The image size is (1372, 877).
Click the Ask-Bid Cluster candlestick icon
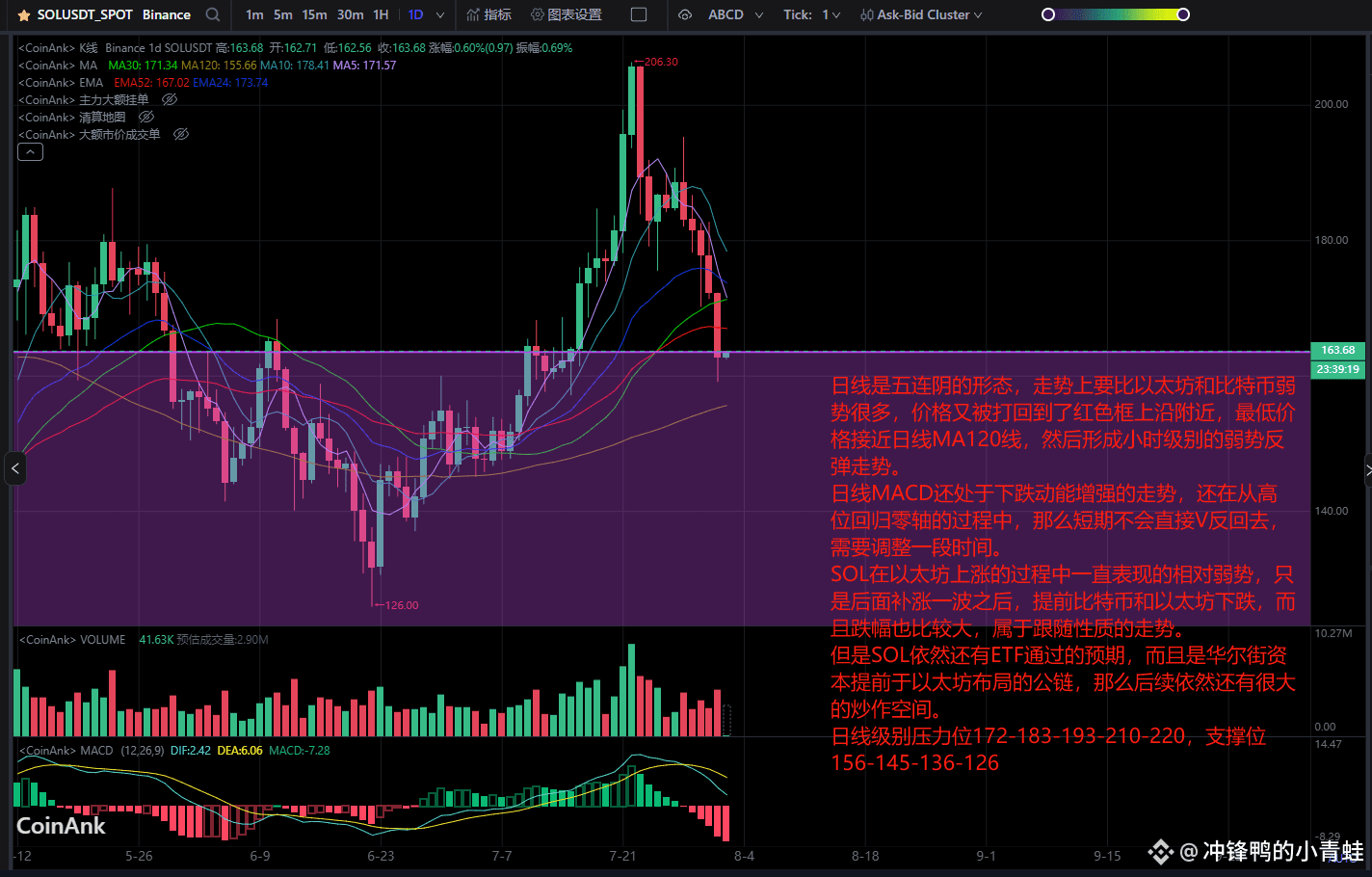point(867,14)
